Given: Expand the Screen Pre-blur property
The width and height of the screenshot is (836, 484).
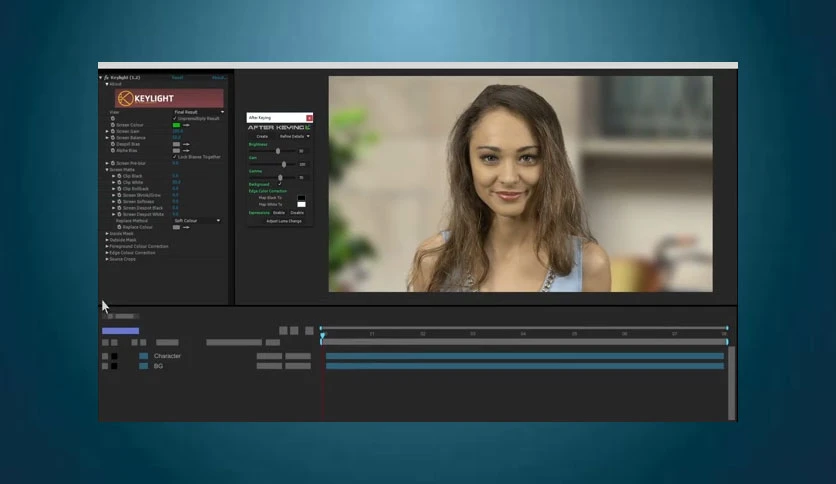Looking at the screenshot, I should pyautogui.click(x=107, y=163).
